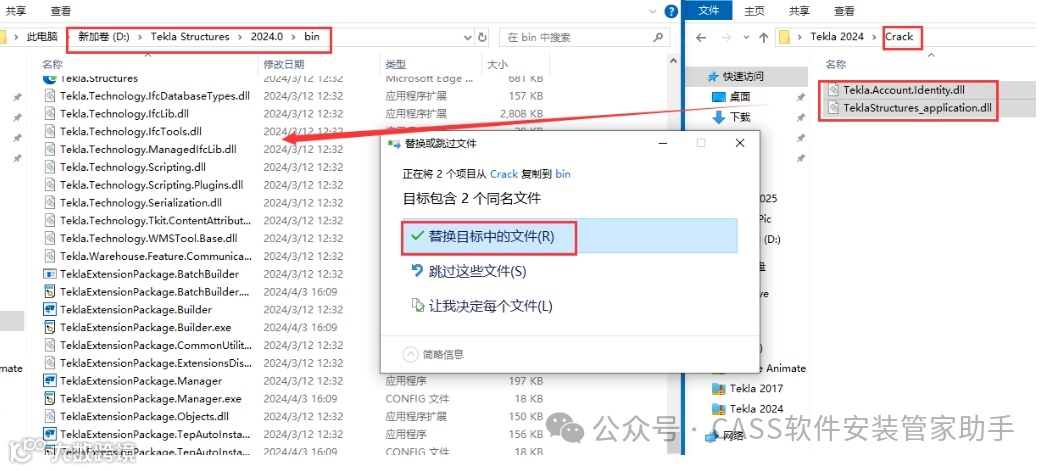1048x471 pixels.
Task: Select Tekla.Account.Identity.dll in Crack folder
Action: (904, 90)
